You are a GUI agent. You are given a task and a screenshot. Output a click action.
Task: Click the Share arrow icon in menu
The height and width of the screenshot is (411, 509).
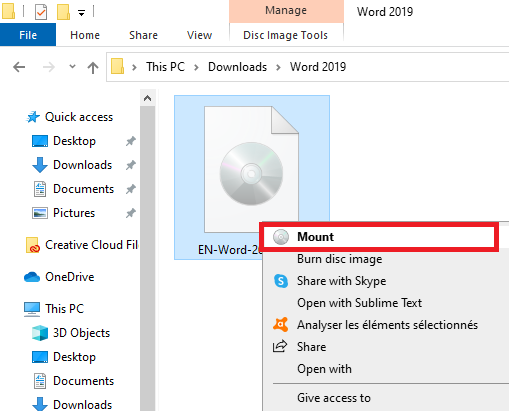[x=280, y=347]
